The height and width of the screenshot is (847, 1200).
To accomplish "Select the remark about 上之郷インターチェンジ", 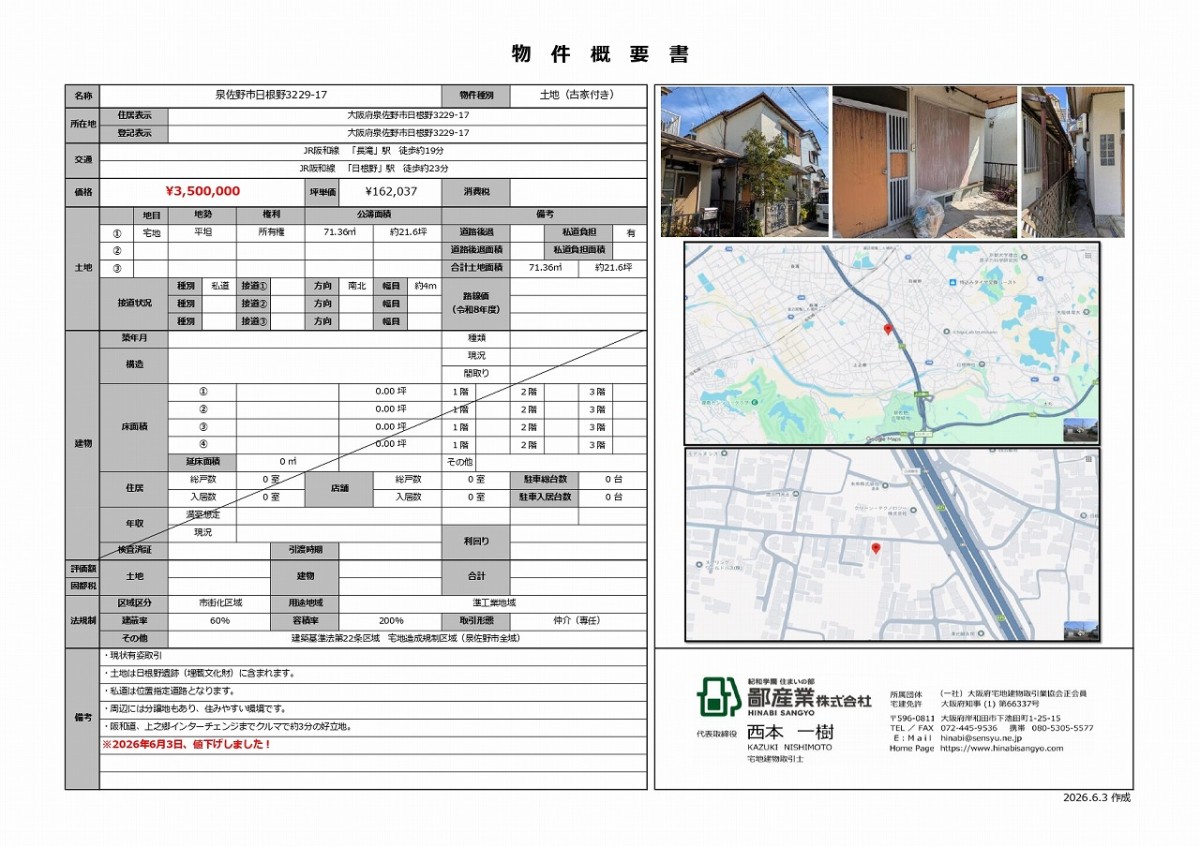I will 229,727.
